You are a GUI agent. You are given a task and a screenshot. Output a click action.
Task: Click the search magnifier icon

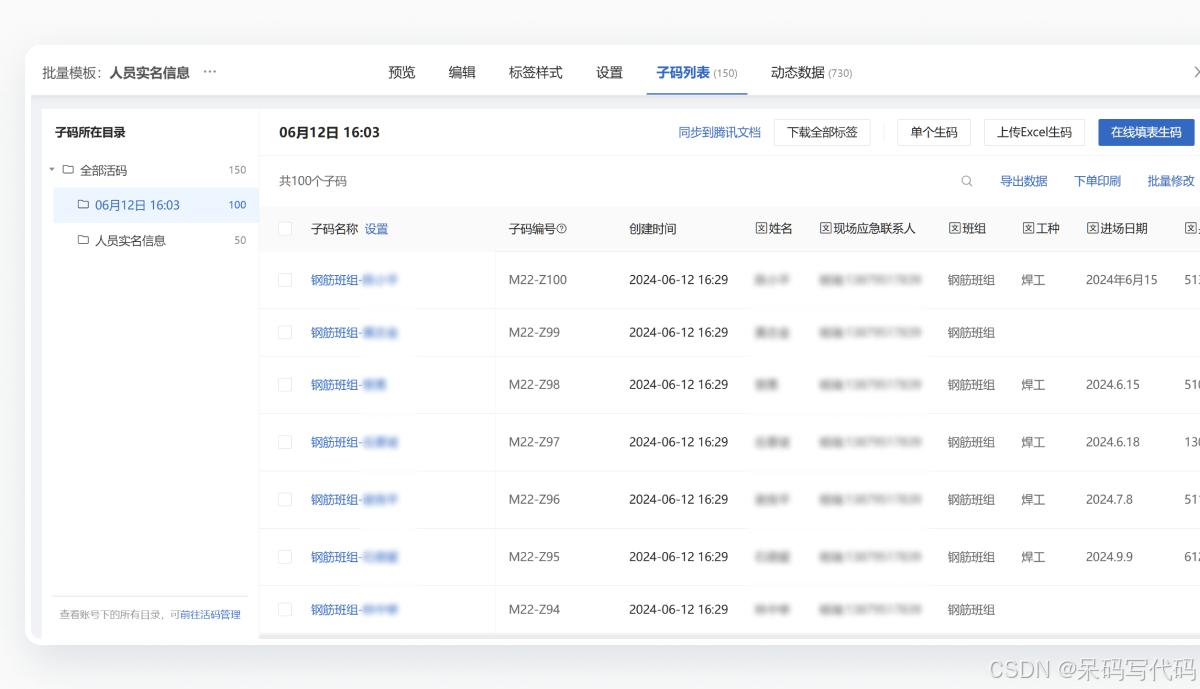[x=967, y=181]
